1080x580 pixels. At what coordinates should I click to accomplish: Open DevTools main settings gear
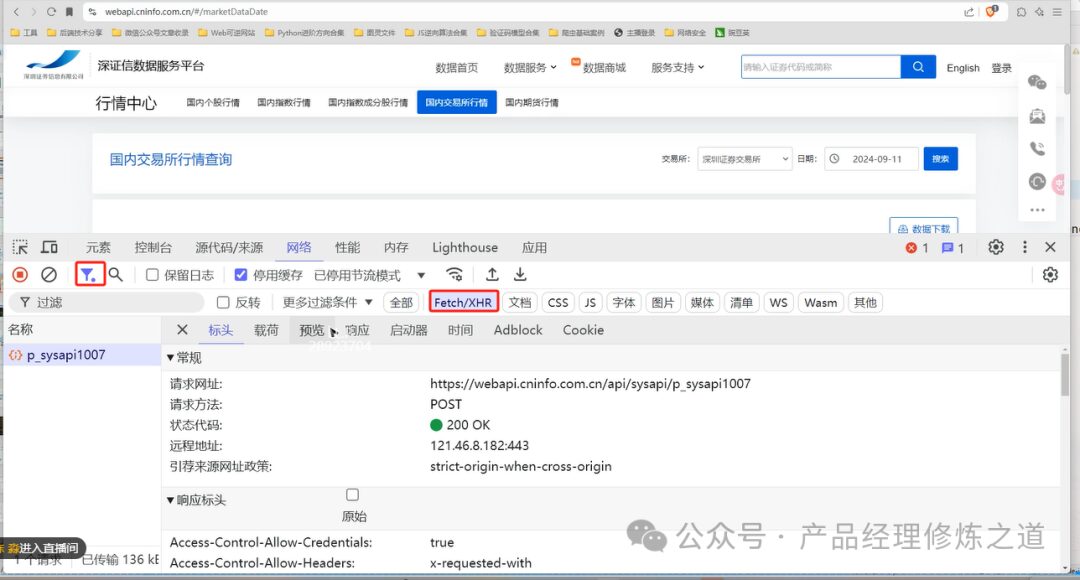(996, 247)
